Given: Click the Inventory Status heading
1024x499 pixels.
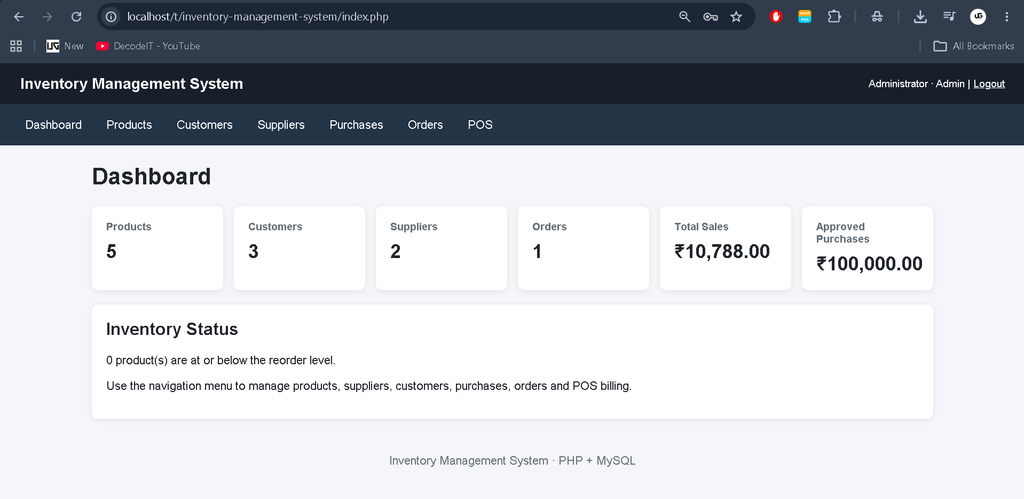Looking at the screenshot, I should click(172, 329).
